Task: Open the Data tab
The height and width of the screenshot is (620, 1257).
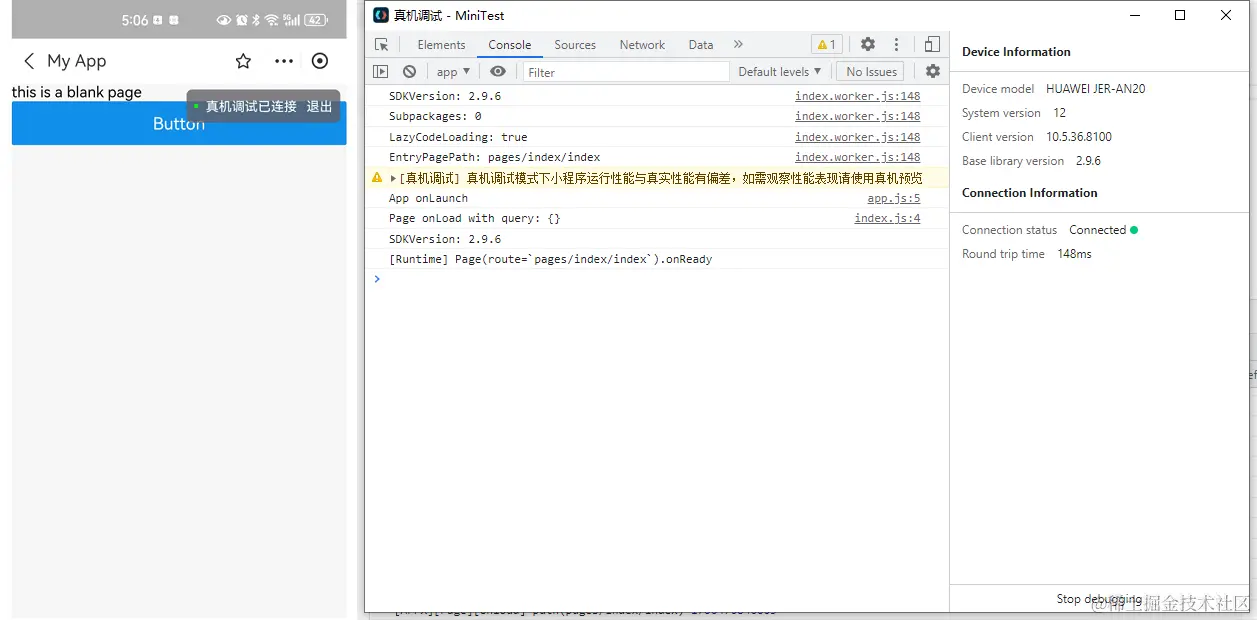Action: point(701,45)
